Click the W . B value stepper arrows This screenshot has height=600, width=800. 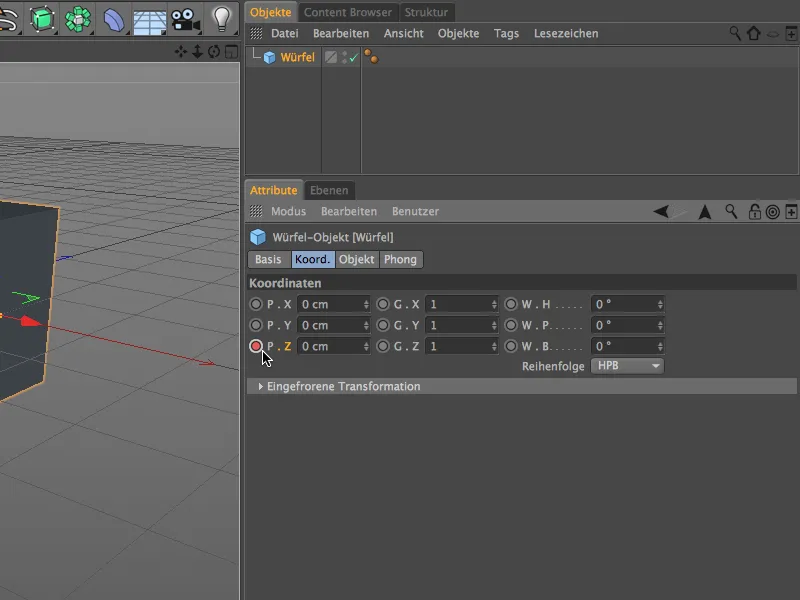pyautogui.click(x=660, y=346)
